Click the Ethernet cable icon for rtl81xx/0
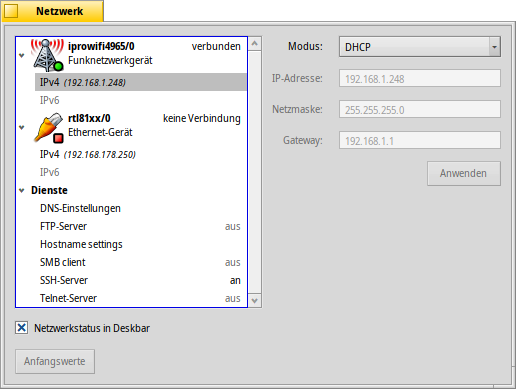 click(49, 128)
